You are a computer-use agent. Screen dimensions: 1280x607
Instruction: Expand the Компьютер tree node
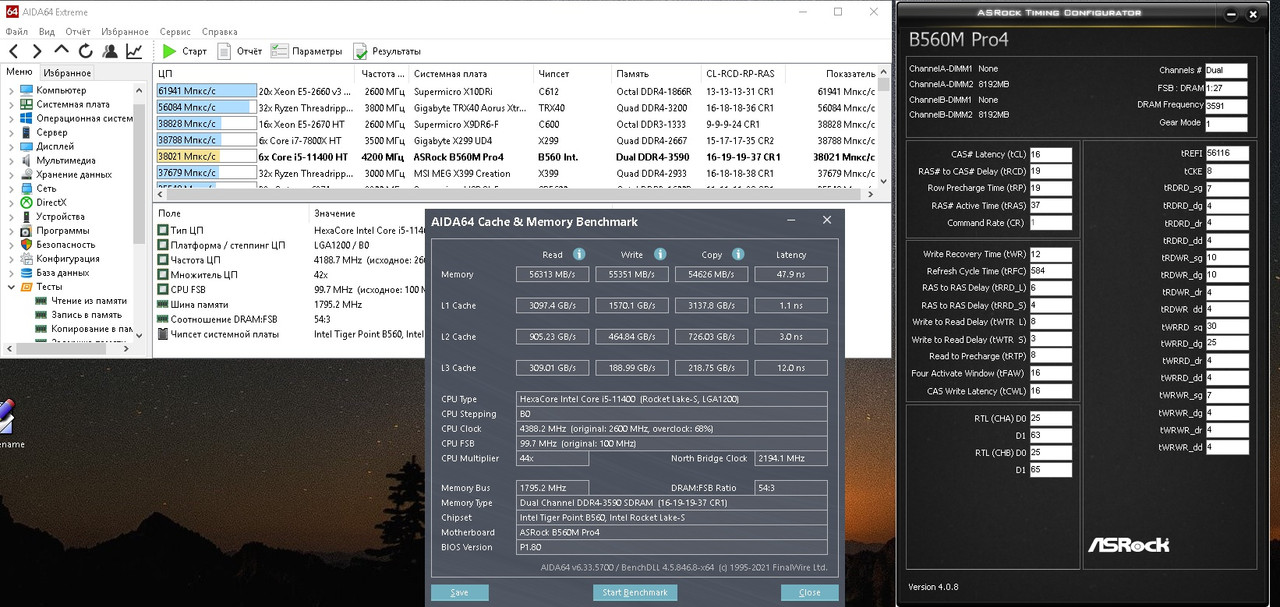pos(11,90)
